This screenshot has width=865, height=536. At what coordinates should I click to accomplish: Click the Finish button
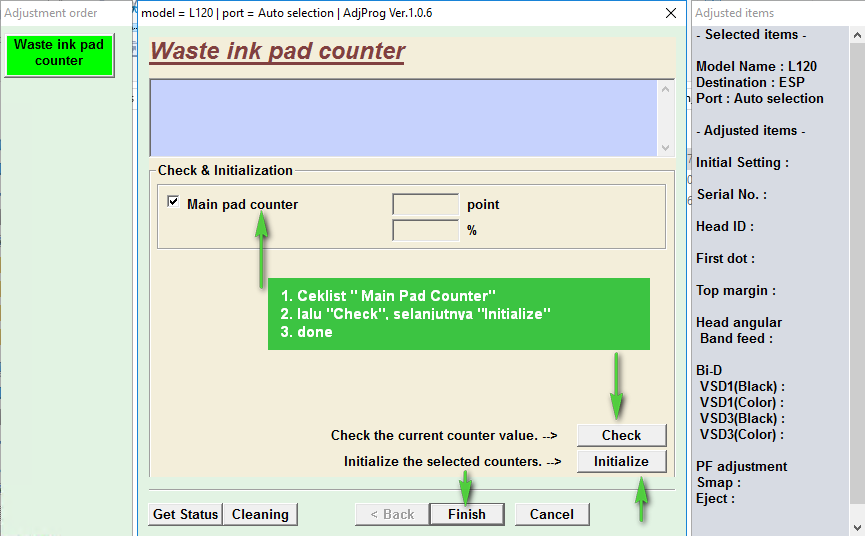pyautogui.click(x=467, y=514)
